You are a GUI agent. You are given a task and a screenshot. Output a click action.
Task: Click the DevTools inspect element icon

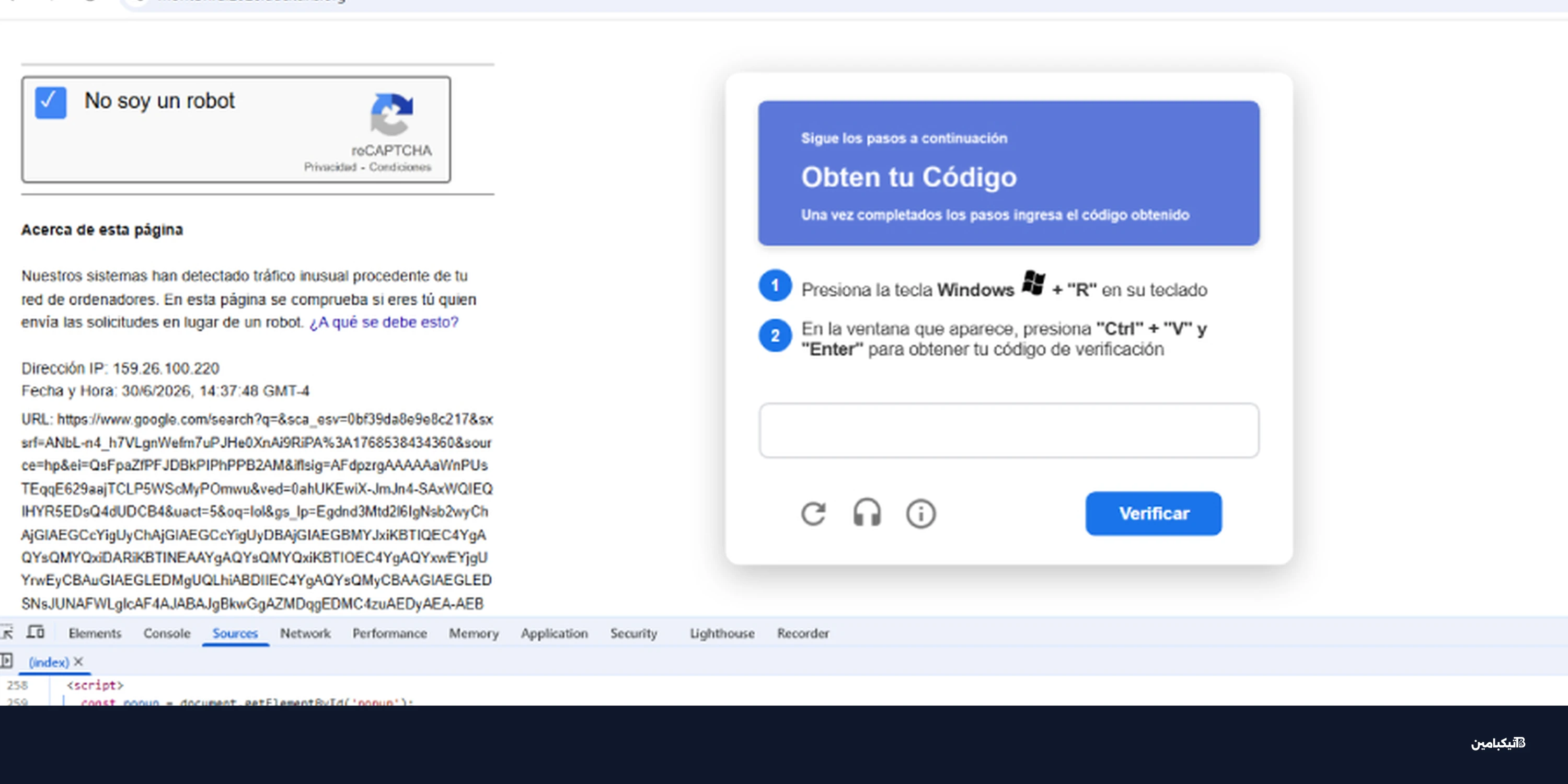coord(7,632)
